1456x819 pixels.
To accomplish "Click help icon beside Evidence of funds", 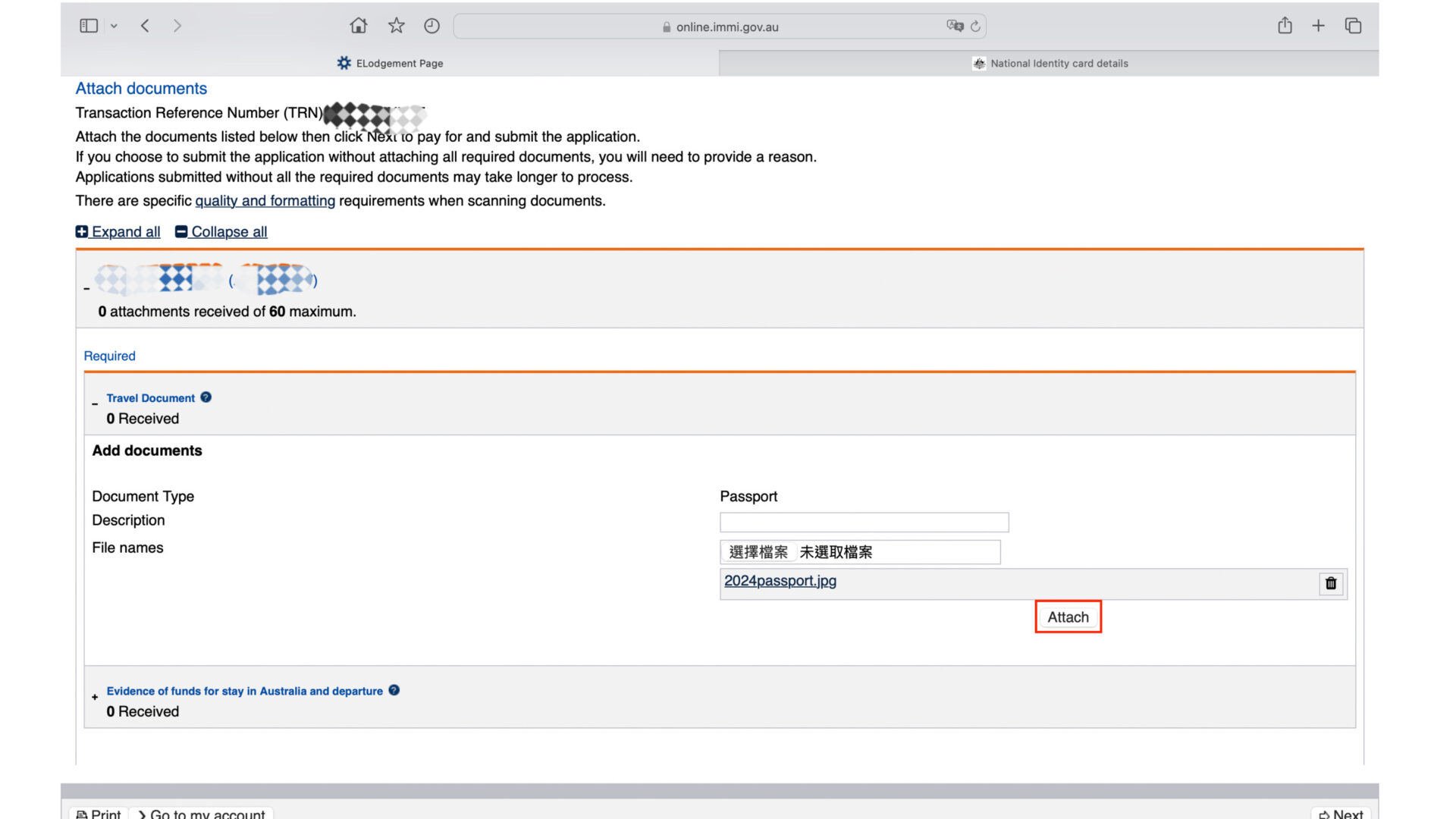I will 394,690.
